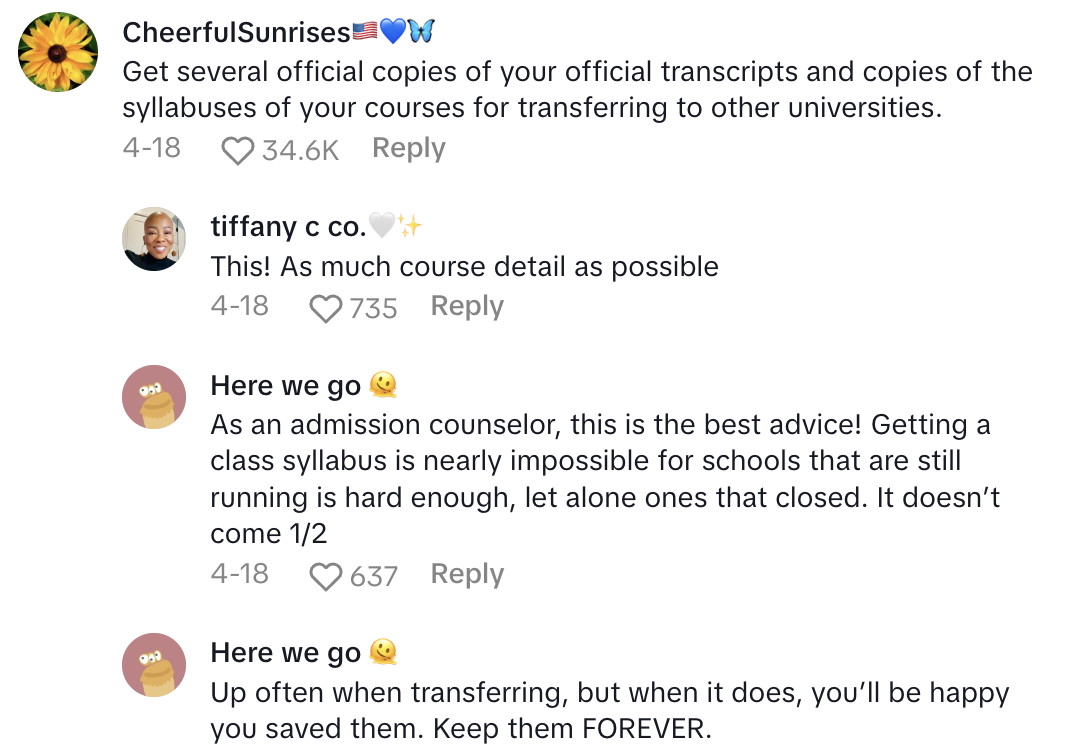Screen dimensions: 1072x750
Task: Click the 735 like count
Action: (373, 308)
